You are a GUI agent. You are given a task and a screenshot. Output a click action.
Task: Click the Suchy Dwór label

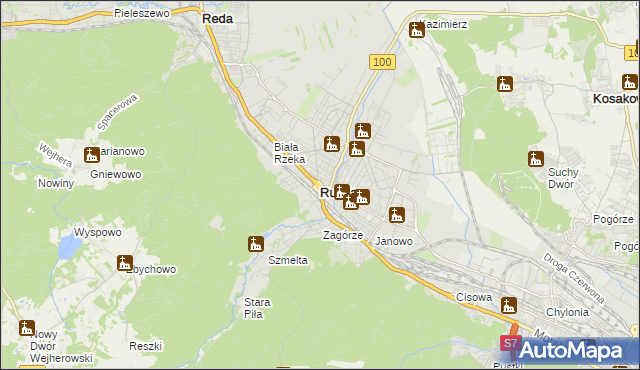[x=563, y=178]
